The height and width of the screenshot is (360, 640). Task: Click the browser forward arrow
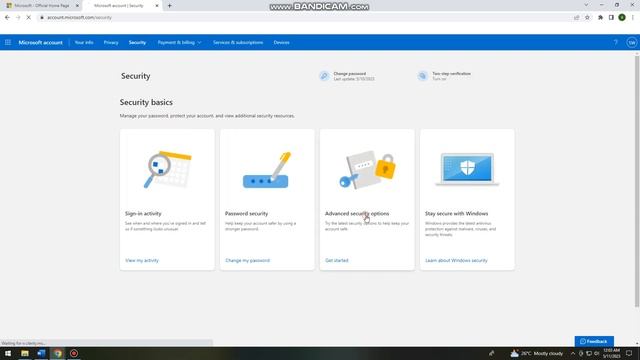(18, 18)
